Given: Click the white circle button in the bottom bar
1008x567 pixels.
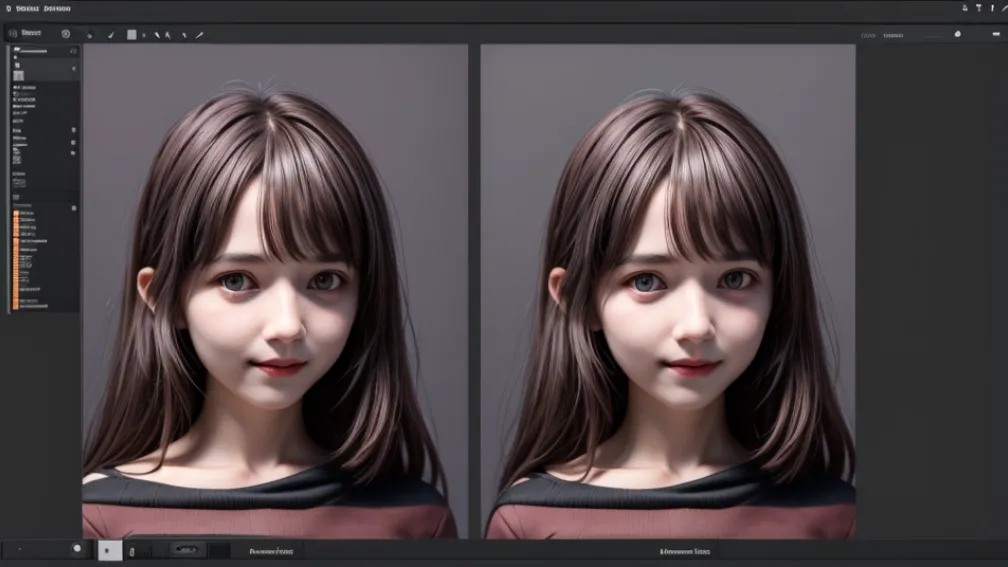Looking at the screenshot, I should click(77, 548).
